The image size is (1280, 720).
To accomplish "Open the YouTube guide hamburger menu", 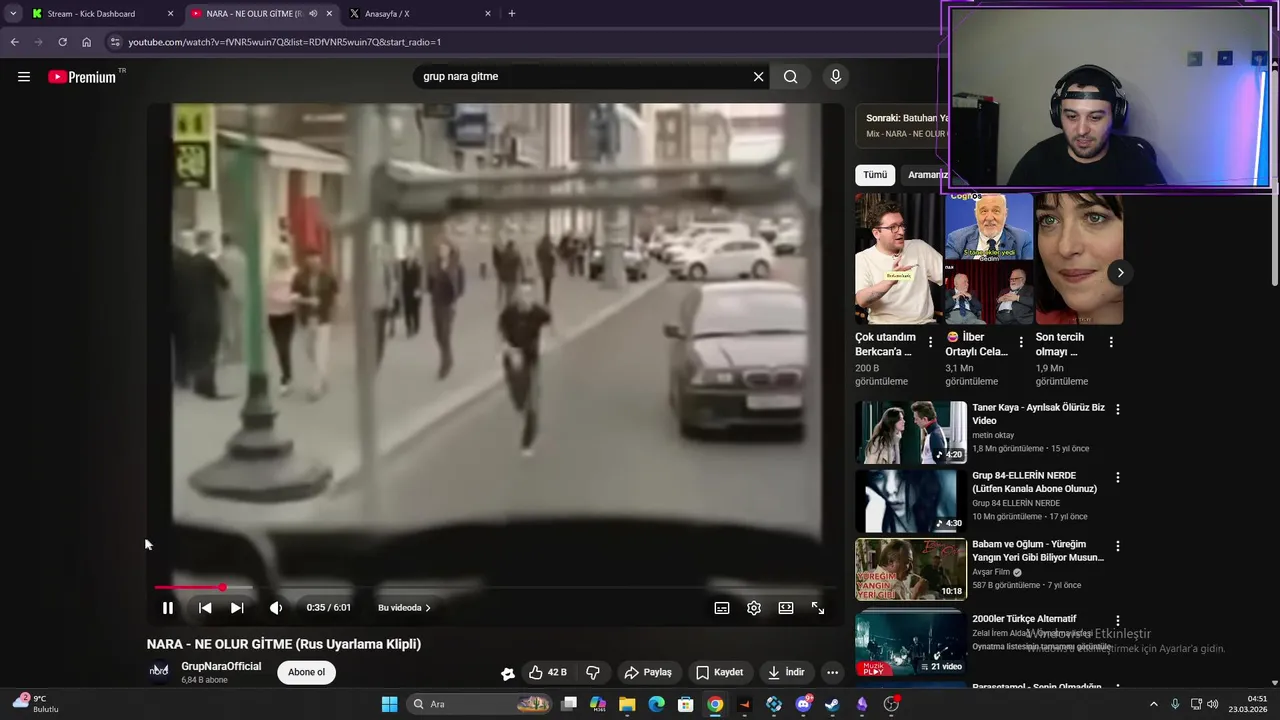I will [x=24, y=77].
